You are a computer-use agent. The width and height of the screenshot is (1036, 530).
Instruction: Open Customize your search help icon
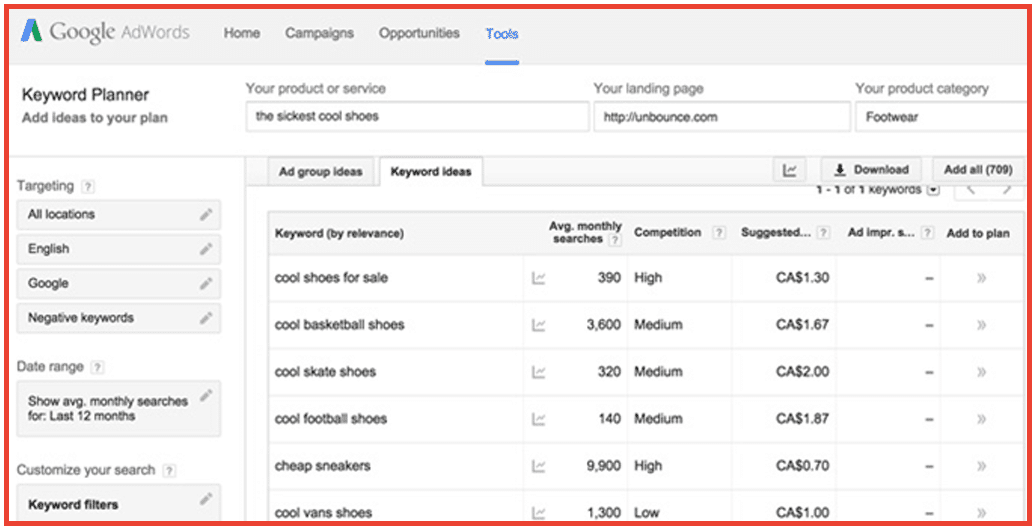[169, 471]
